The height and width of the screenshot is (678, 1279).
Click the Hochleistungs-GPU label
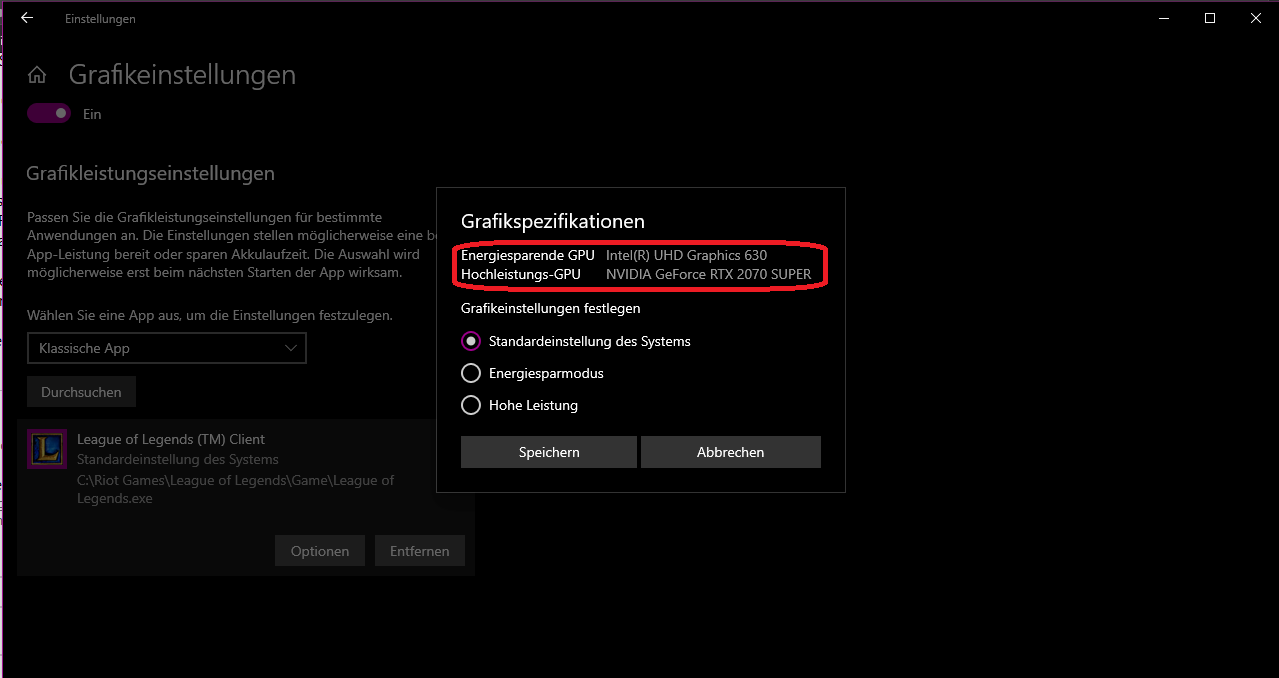pyautogui.click(x=520, y=274)
